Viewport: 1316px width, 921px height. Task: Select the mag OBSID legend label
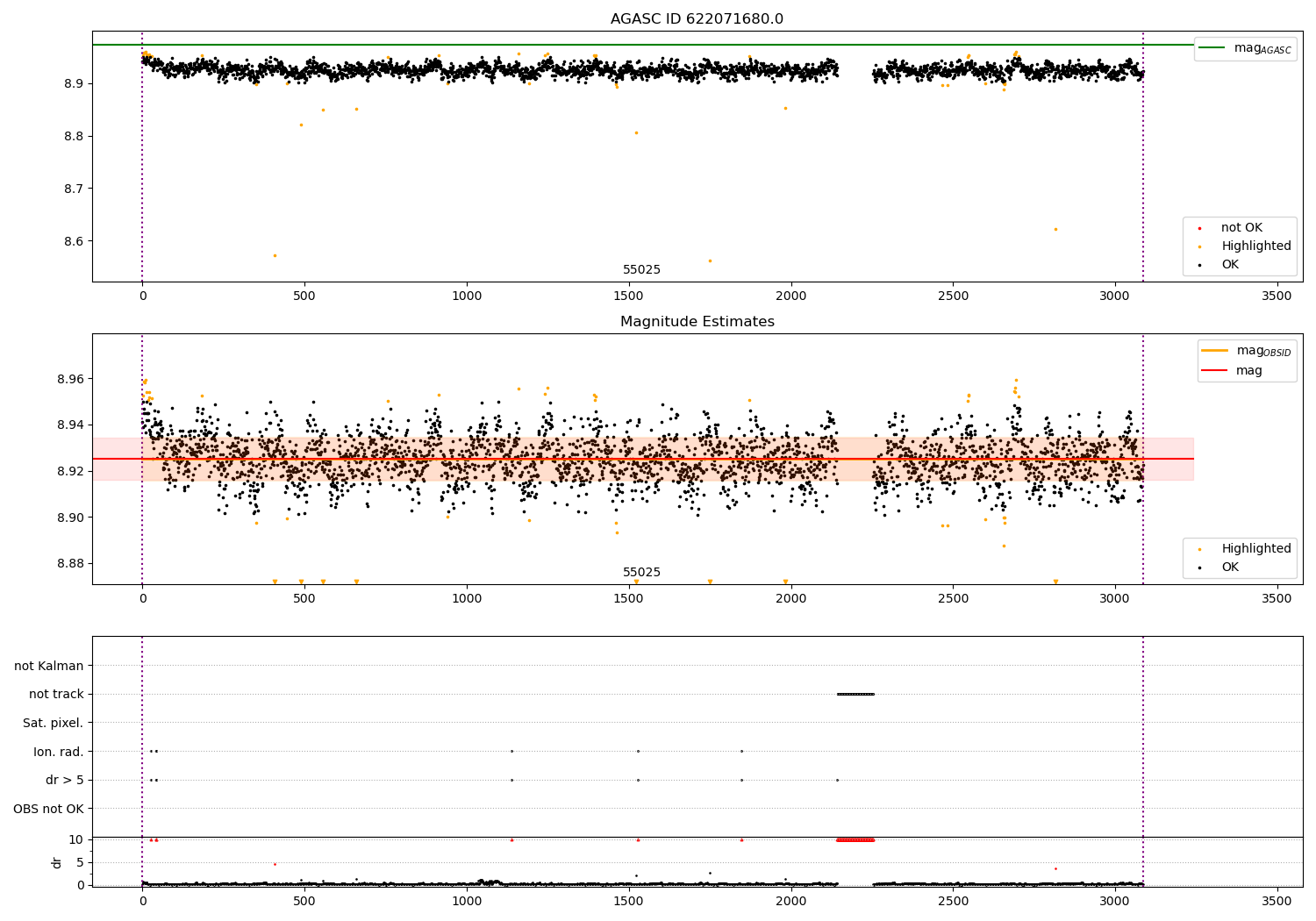1264,351
